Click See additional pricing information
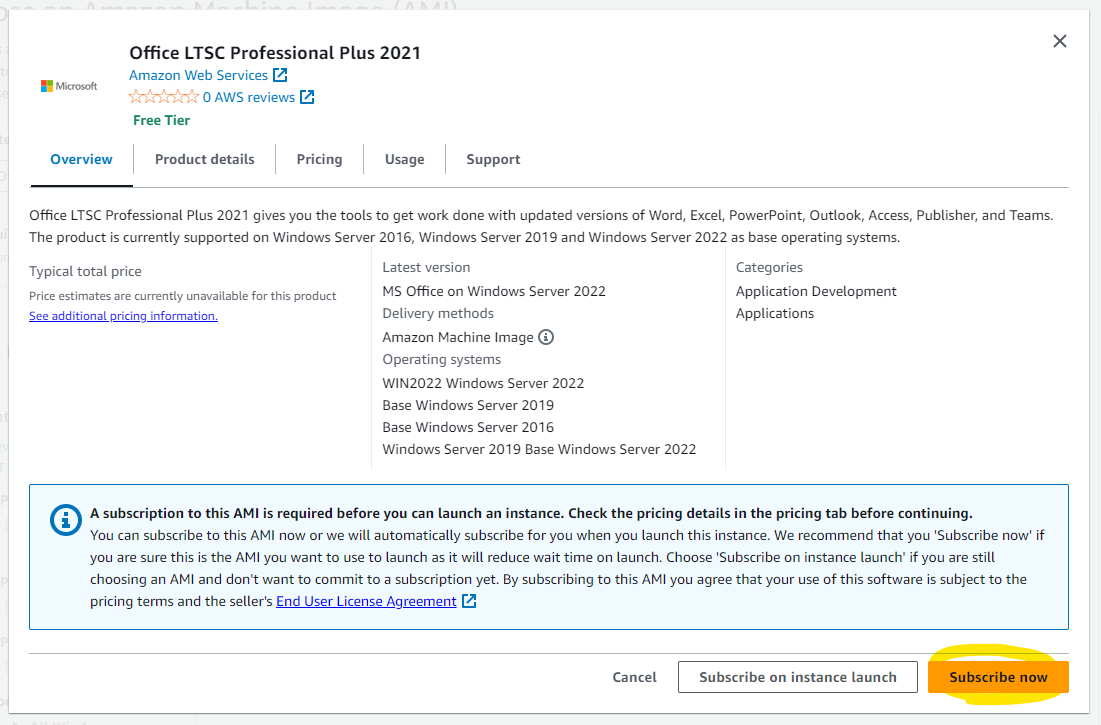Screen dimensions: 1101x725 [123, 315]
